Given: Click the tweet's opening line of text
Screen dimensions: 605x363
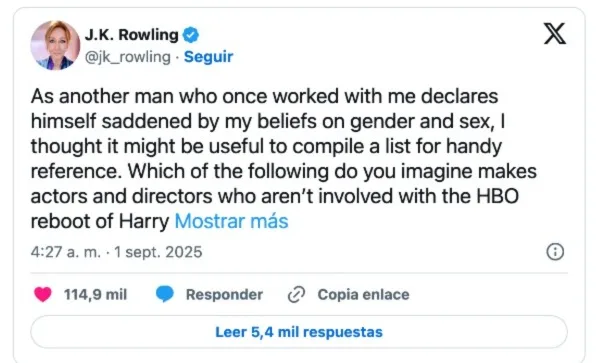Looking at the screenshot, I should [264, 96].
